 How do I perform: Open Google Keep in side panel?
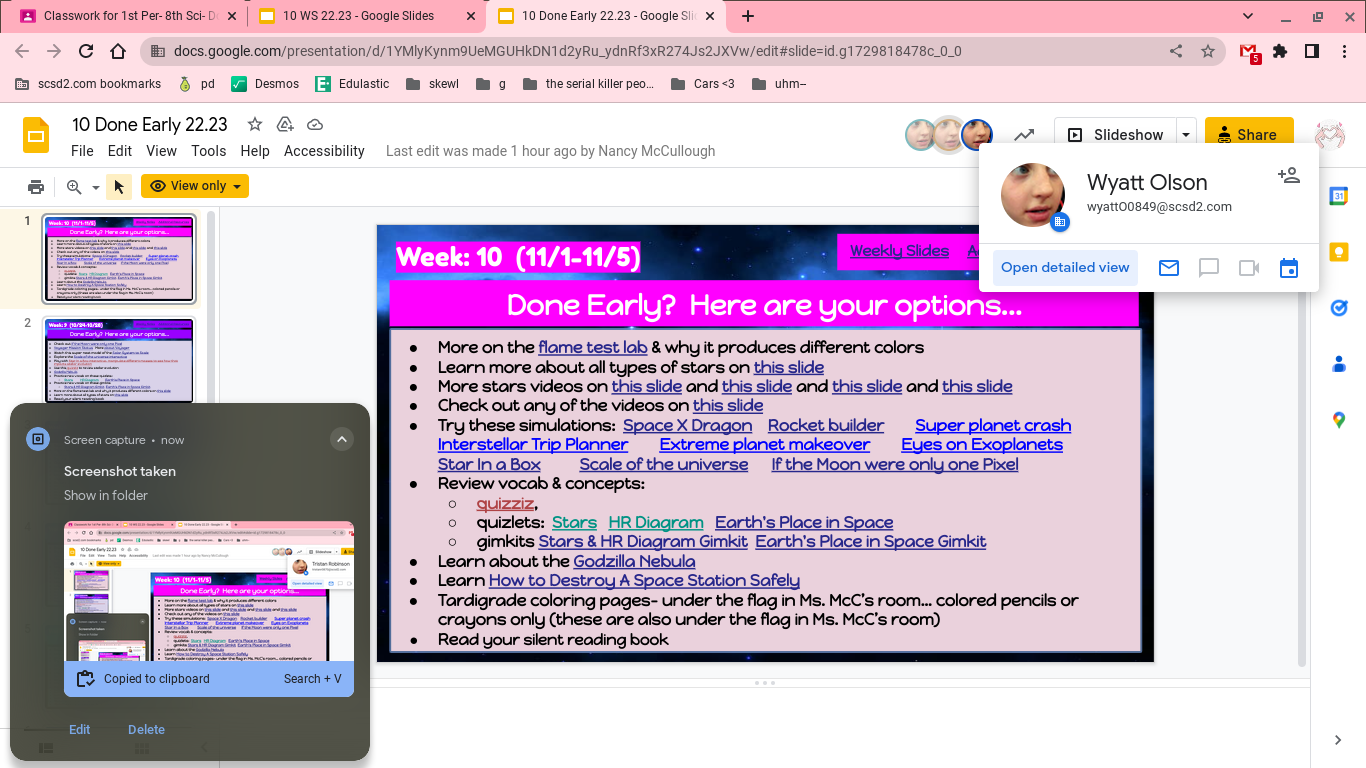1339,253
